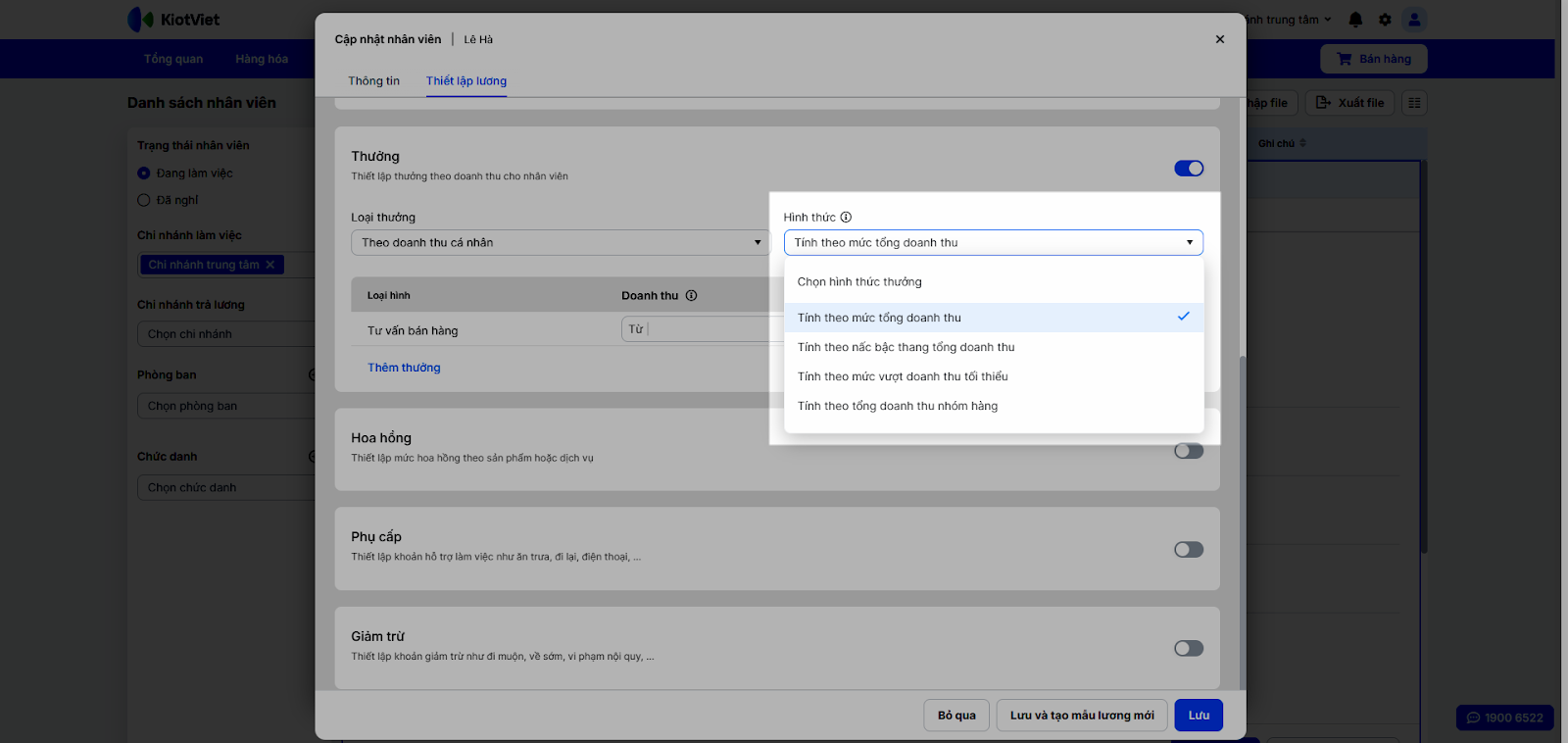Disable the Thưởng toggle switch
The width and height of the screenshot is (1568, 743).
[1189, 169]
